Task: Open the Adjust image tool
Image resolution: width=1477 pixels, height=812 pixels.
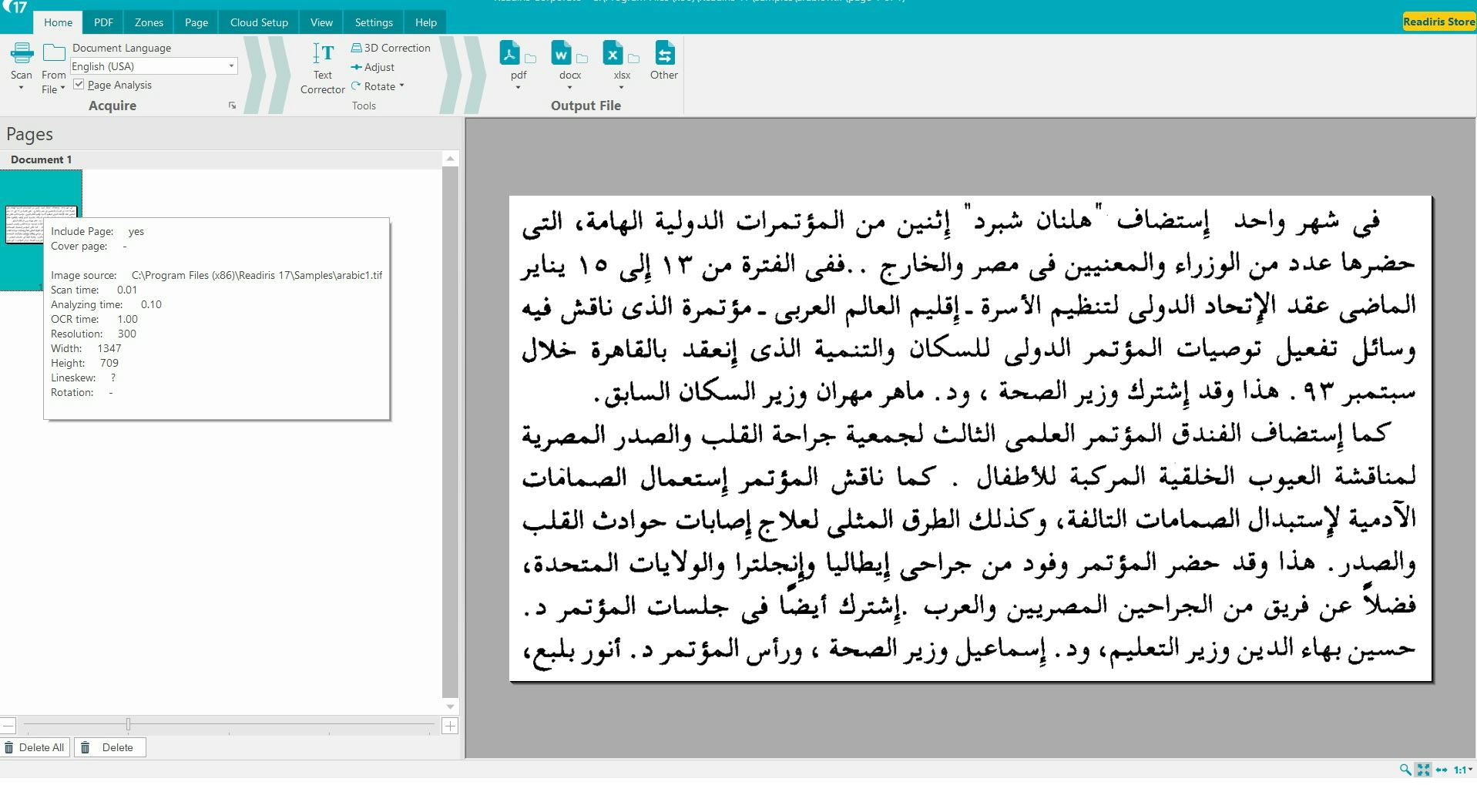Action: [373, 67]
